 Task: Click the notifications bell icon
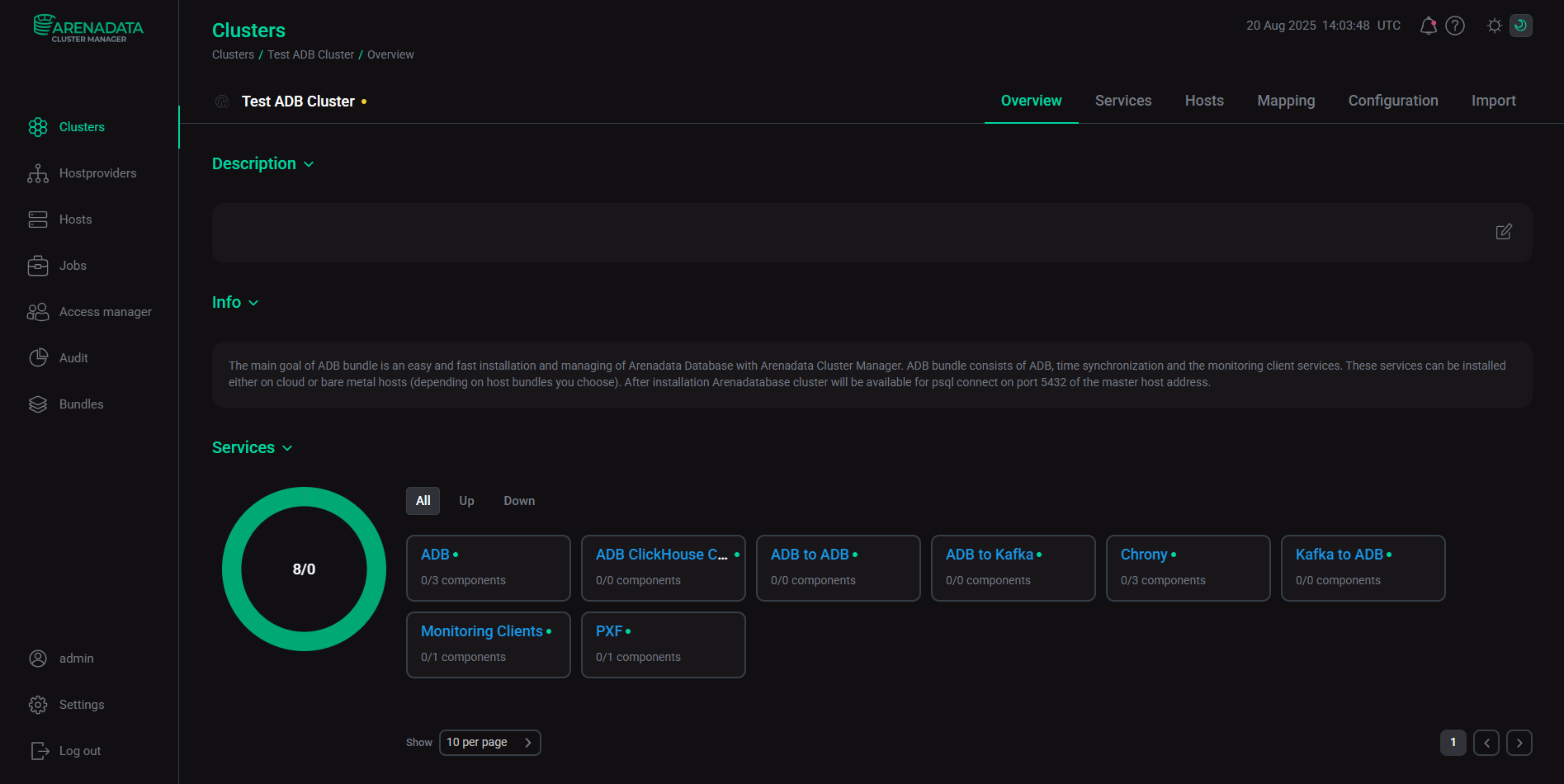click(x=1428, y=26)
